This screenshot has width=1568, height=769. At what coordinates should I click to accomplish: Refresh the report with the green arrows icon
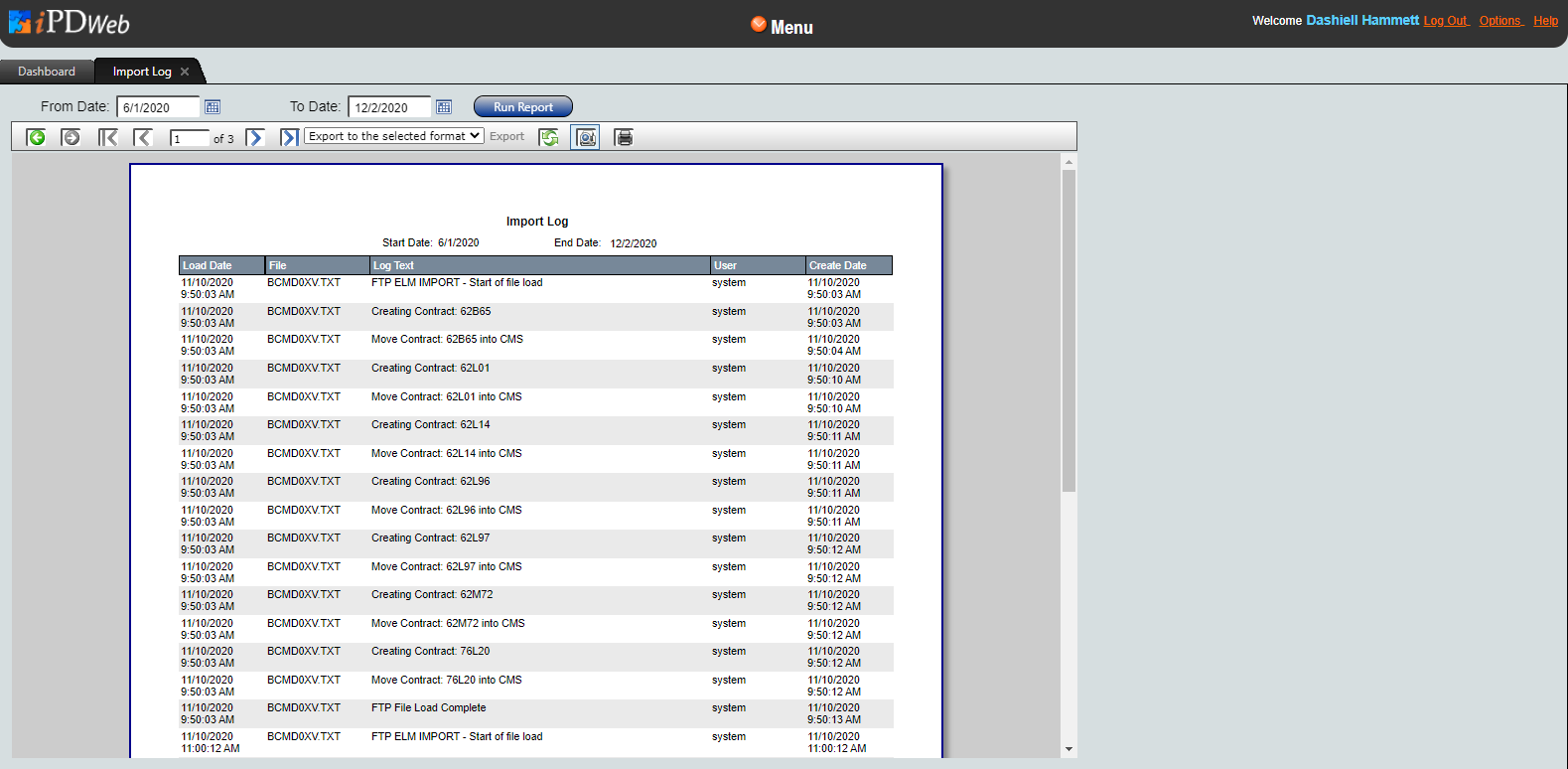click(548, 137)
